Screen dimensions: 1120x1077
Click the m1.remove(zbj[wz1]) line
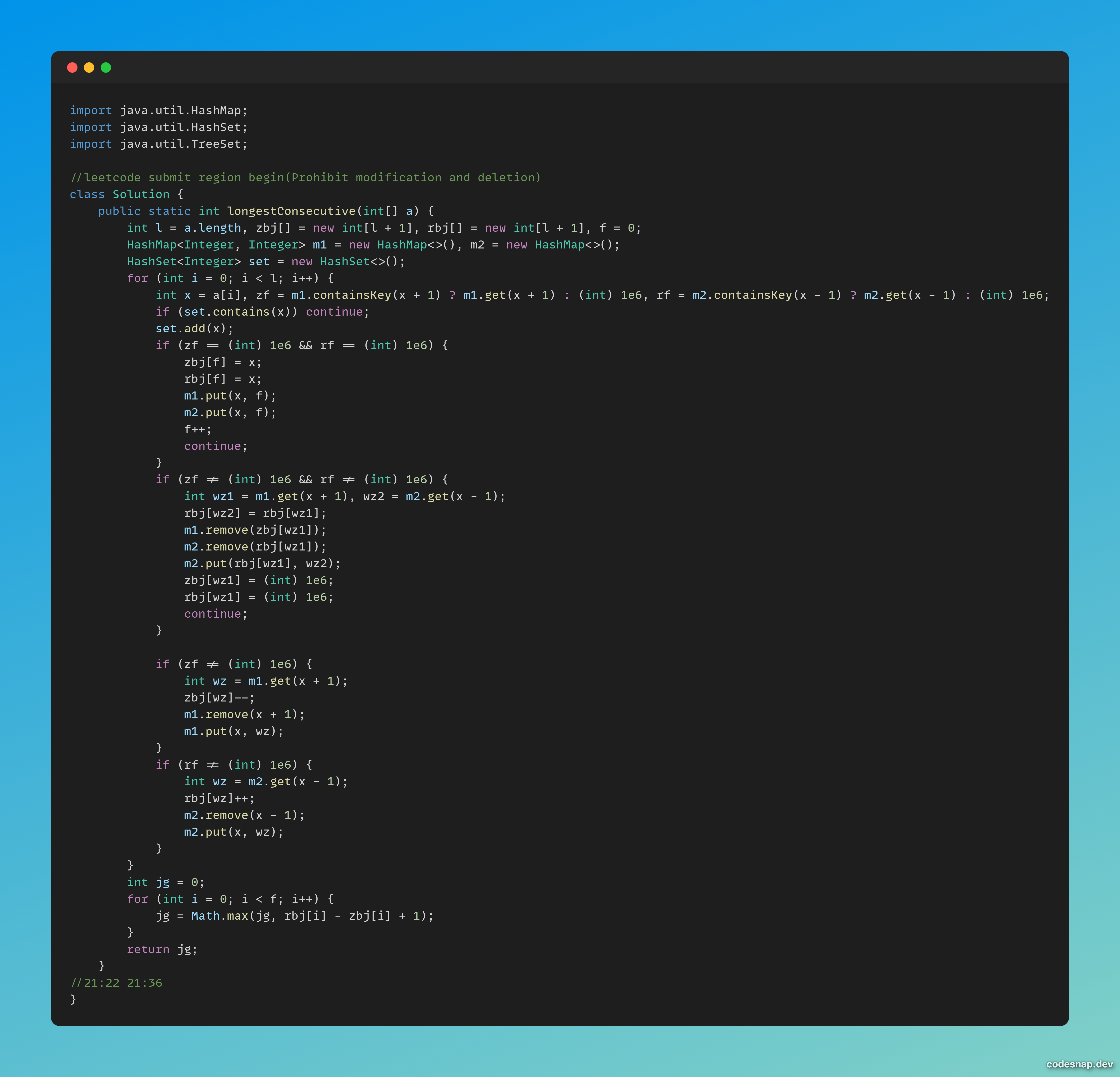[x=255, y=530]
